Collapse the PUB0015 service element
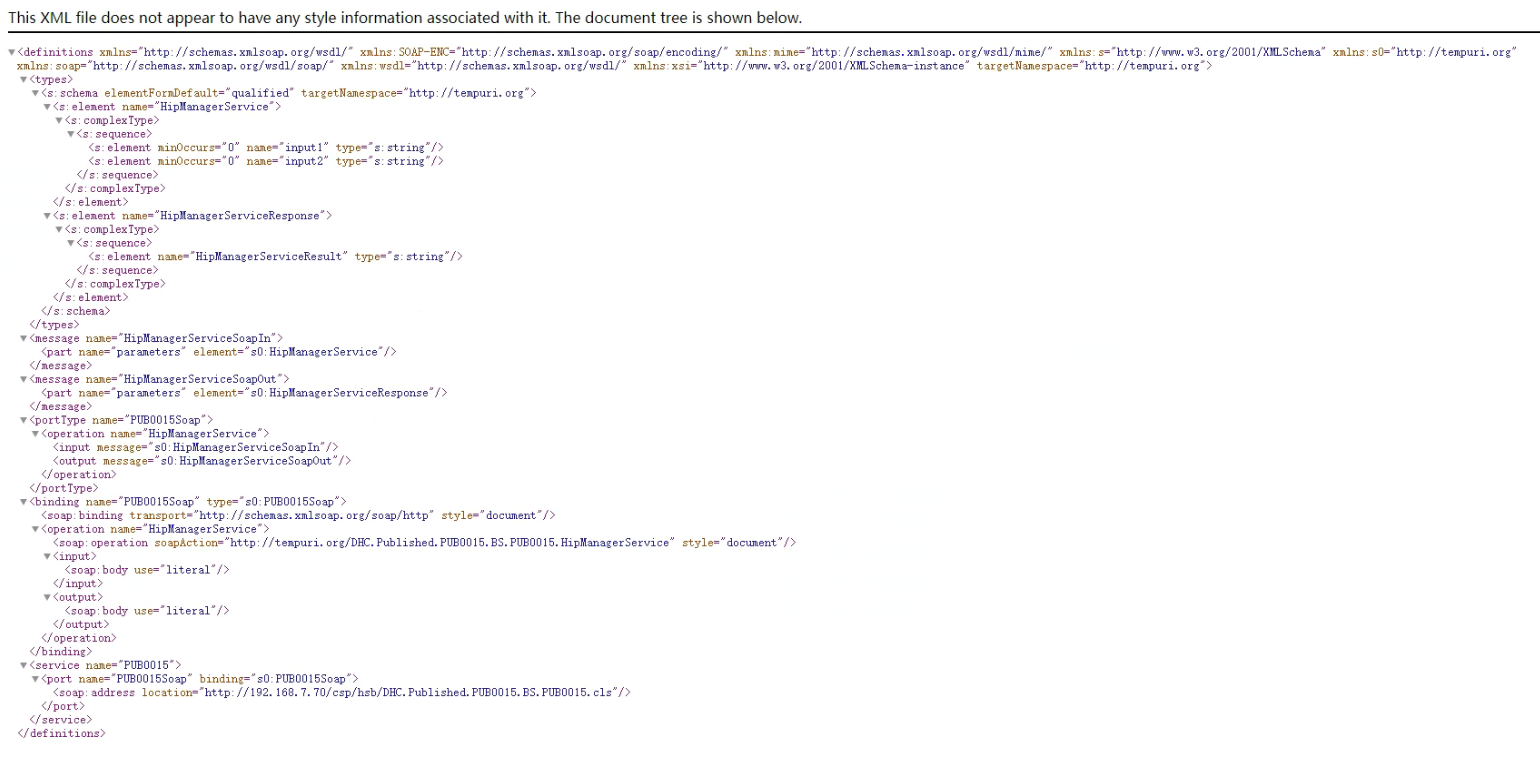This screenshot has height=760, width=1540. click(x=22, y=665)
